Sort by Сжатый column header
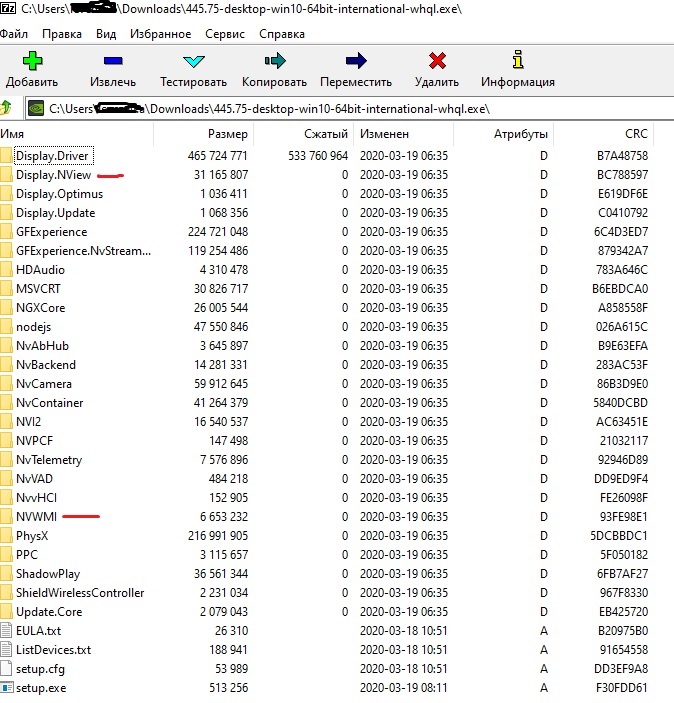 coord(304,134)
